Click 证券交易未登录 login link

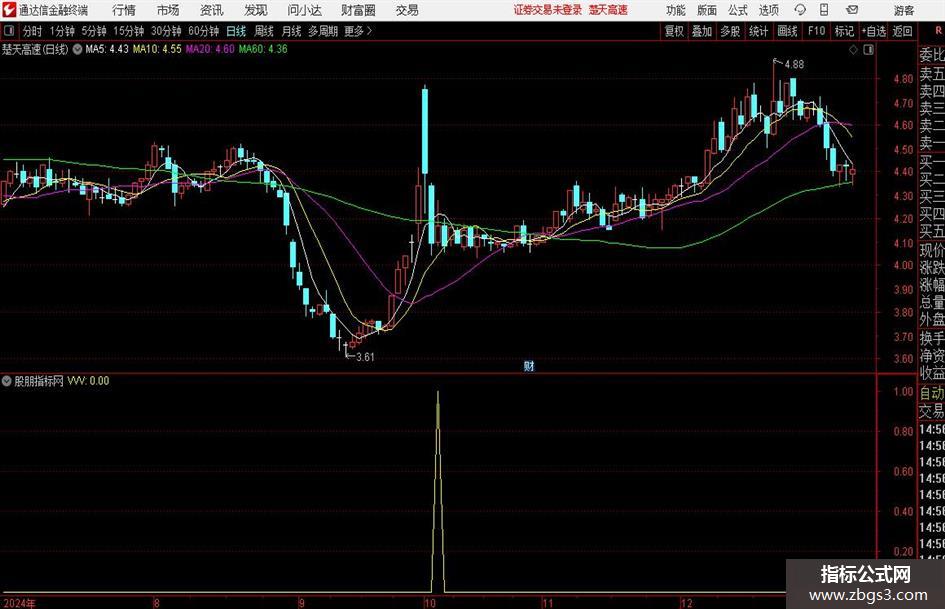548,10
